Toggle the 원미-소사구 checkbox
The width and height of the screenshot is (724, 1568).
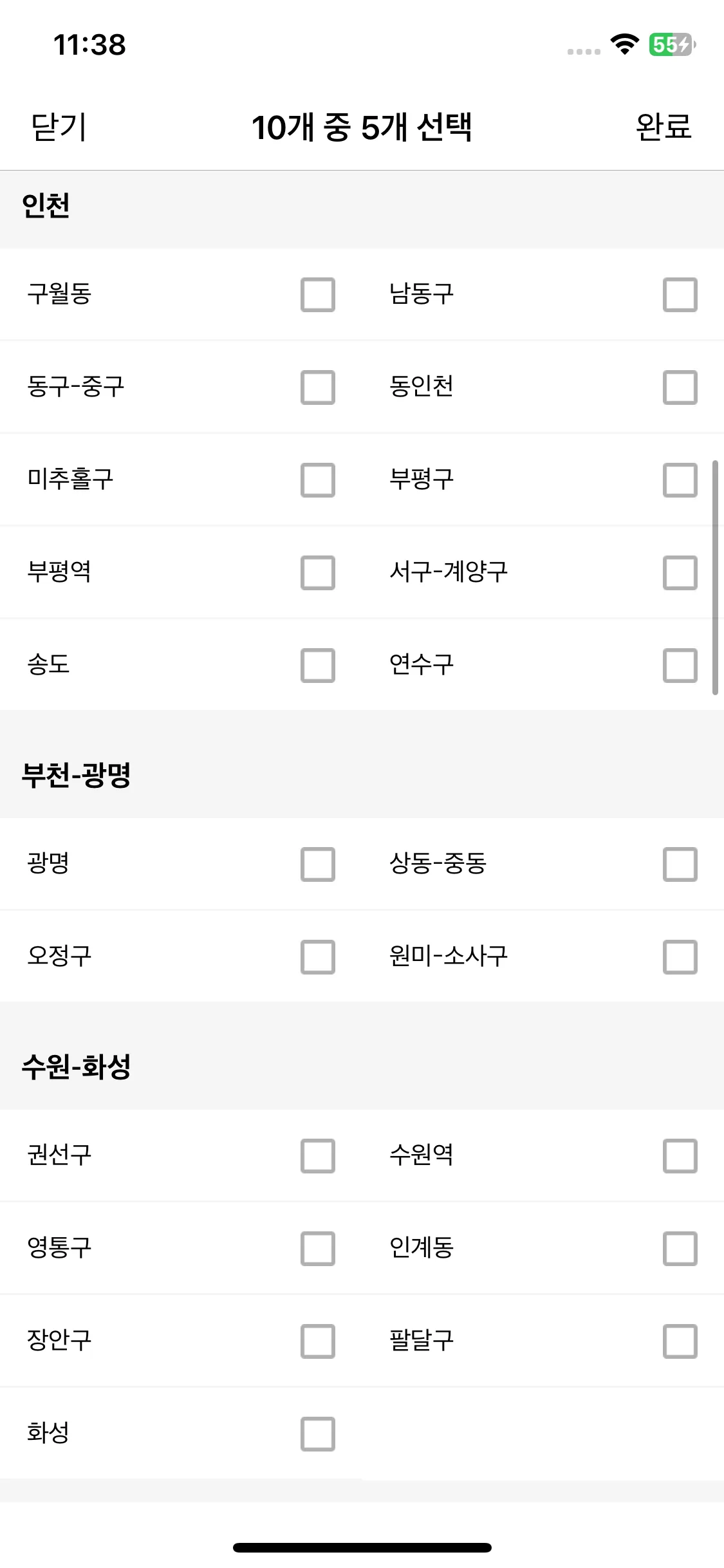tap(680, 957)
